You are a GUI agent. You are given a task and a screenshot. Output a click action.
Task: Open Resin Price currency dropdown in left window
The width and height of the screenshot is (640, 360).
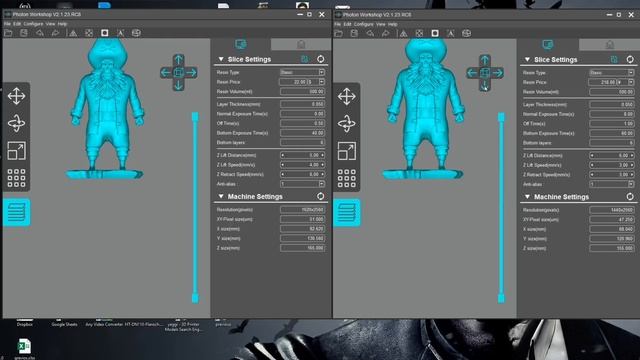[322, 82]
